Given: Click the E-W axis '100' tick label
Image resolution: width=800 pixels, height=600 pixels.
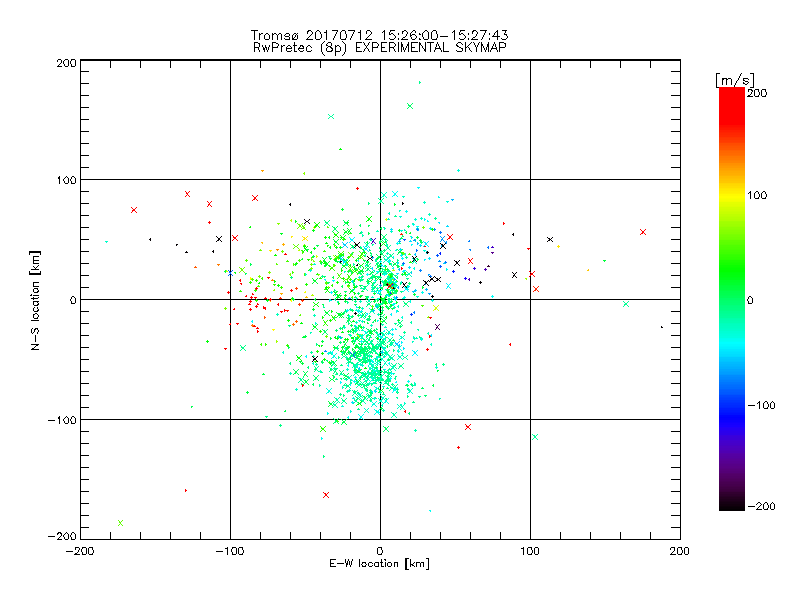Looking at the screenshot, I should pyautogui.click(x=530, y=551).
